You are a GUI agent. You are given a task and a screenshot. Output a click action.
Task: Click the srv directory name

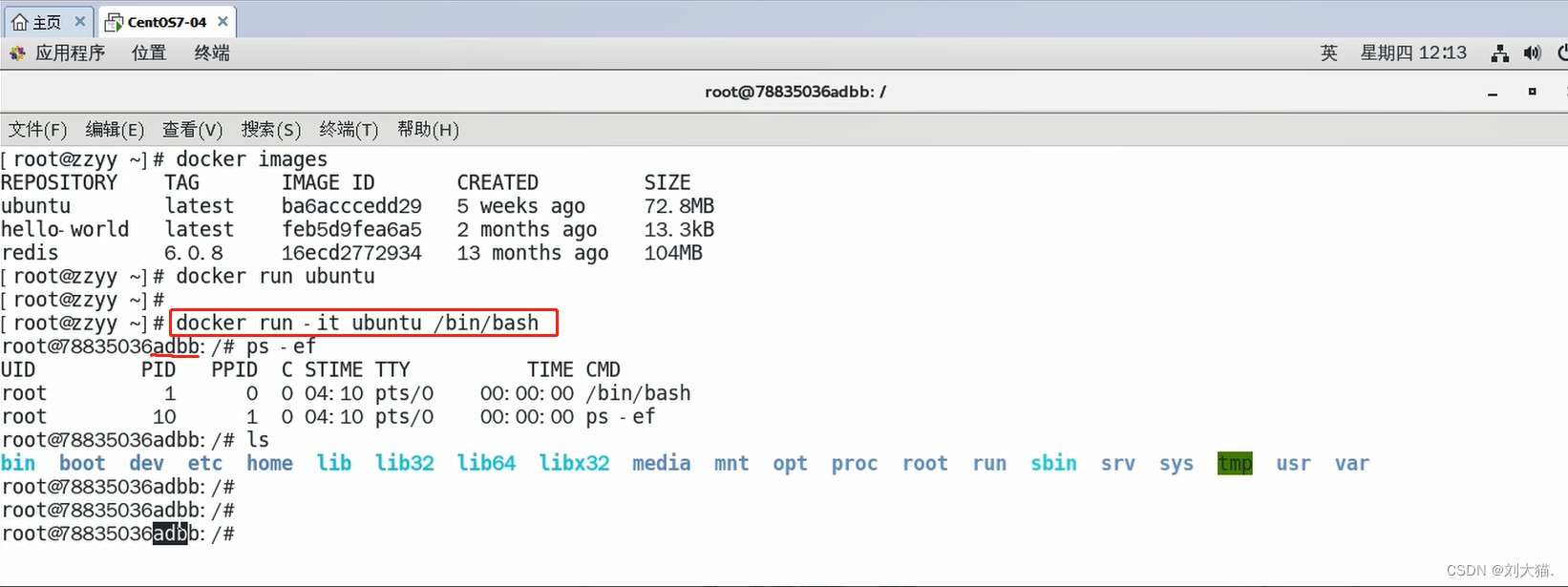1117,463
